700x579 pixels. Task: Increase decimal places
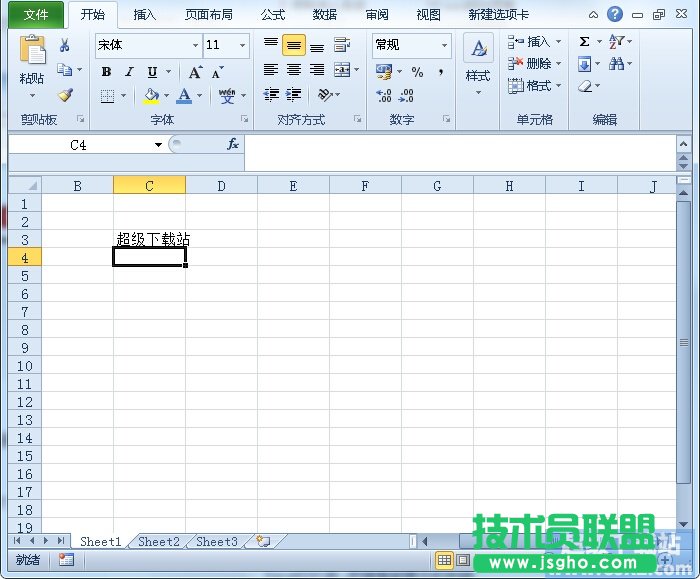click(384, 96)
